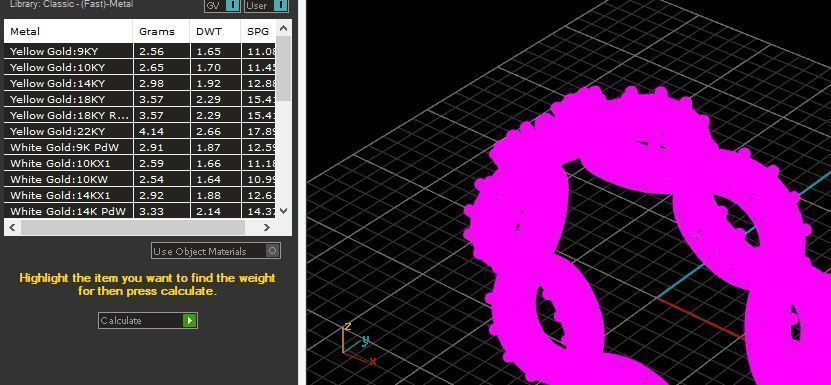Screen dimensions: 831x385
Task: Click the 2.14 DWT cell for 14K PdW
Action: click(215, 211)
